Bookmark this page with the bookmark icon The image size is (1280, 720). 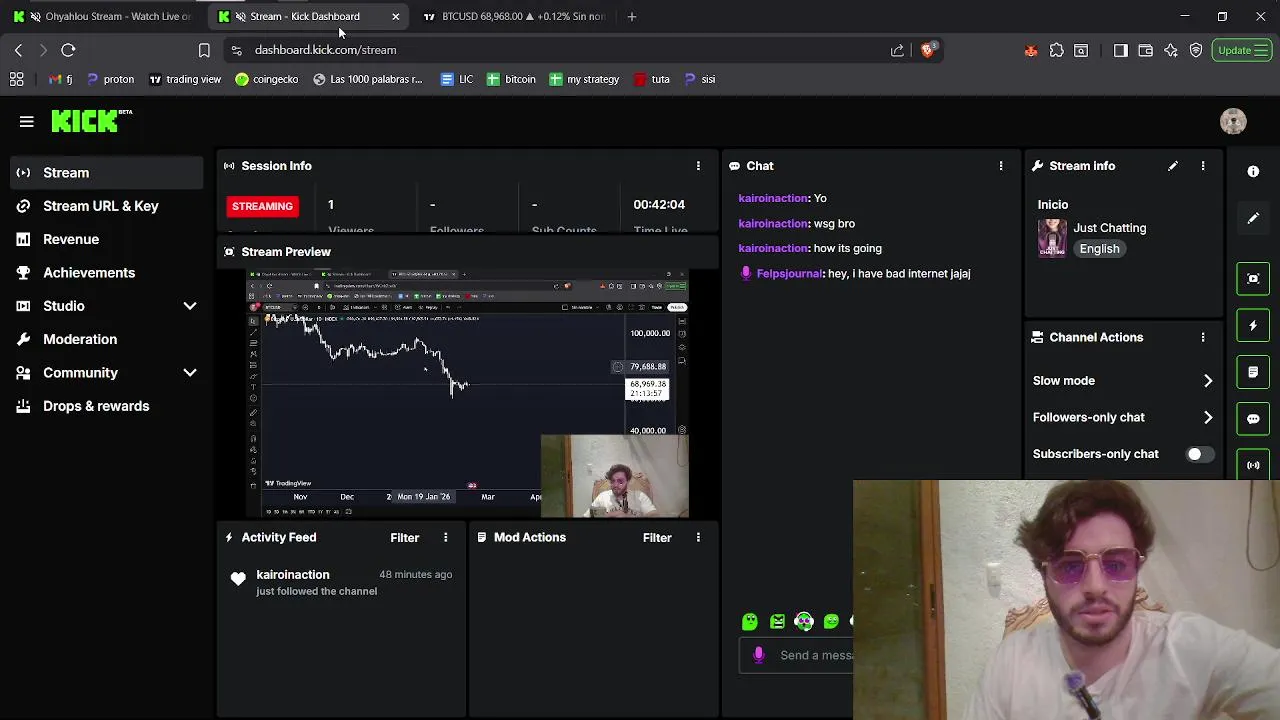204,50
